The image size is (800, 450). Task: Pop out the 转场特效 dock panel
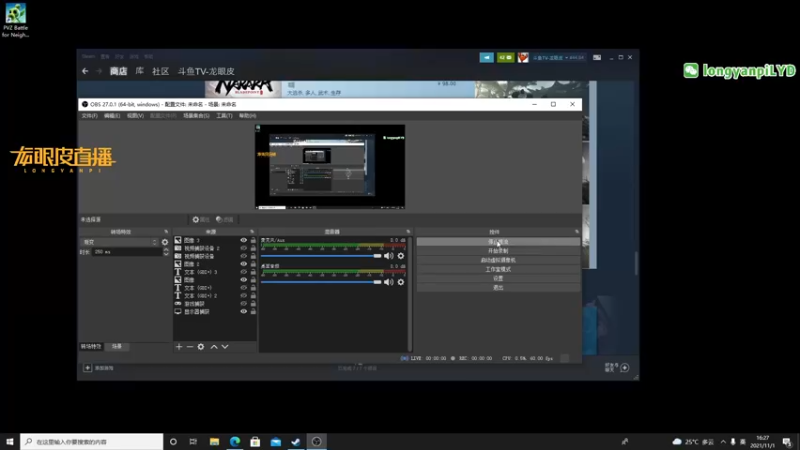[x=166, y=232]
